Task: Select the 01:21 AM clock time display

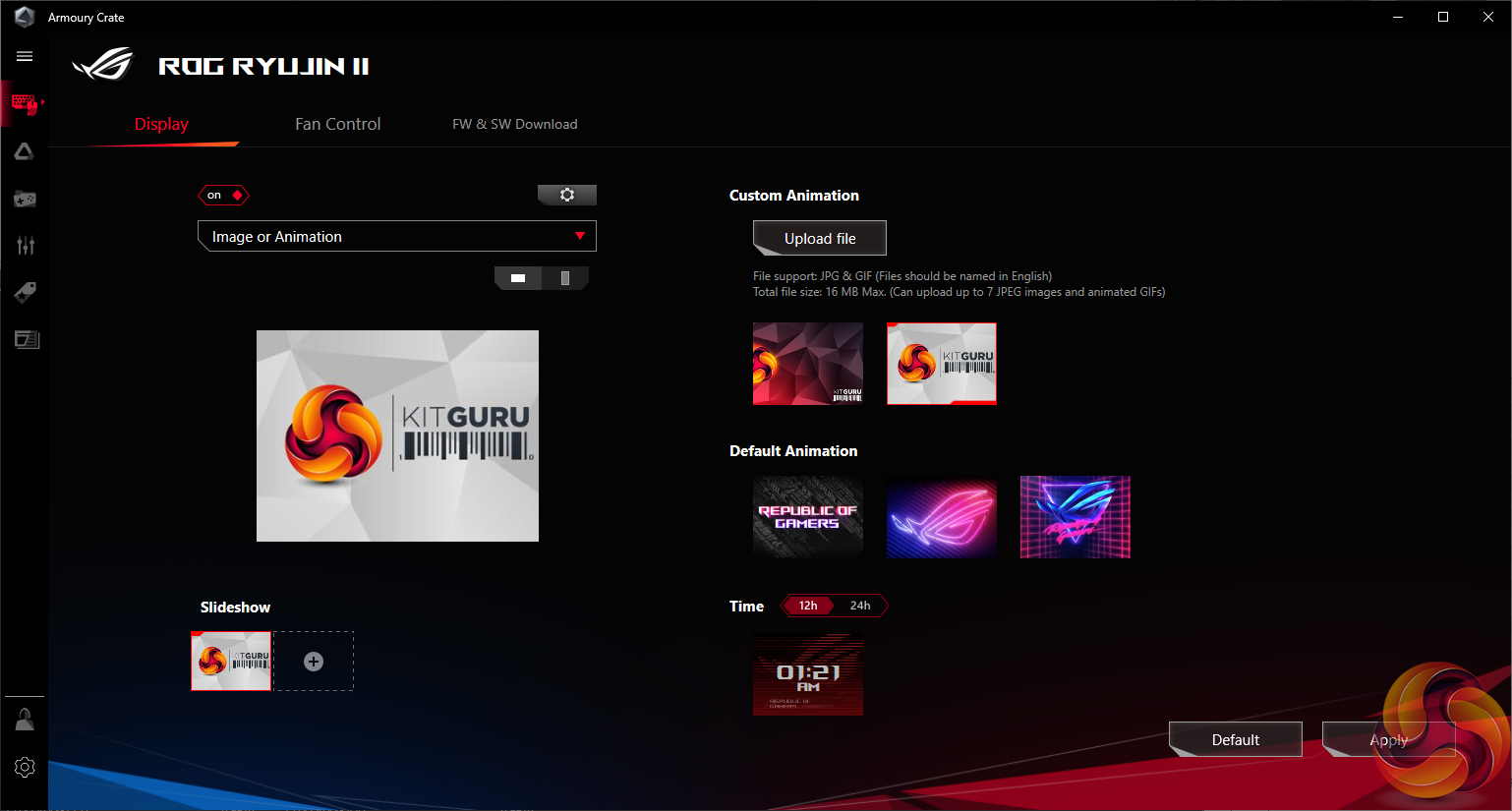Action: 808,674
